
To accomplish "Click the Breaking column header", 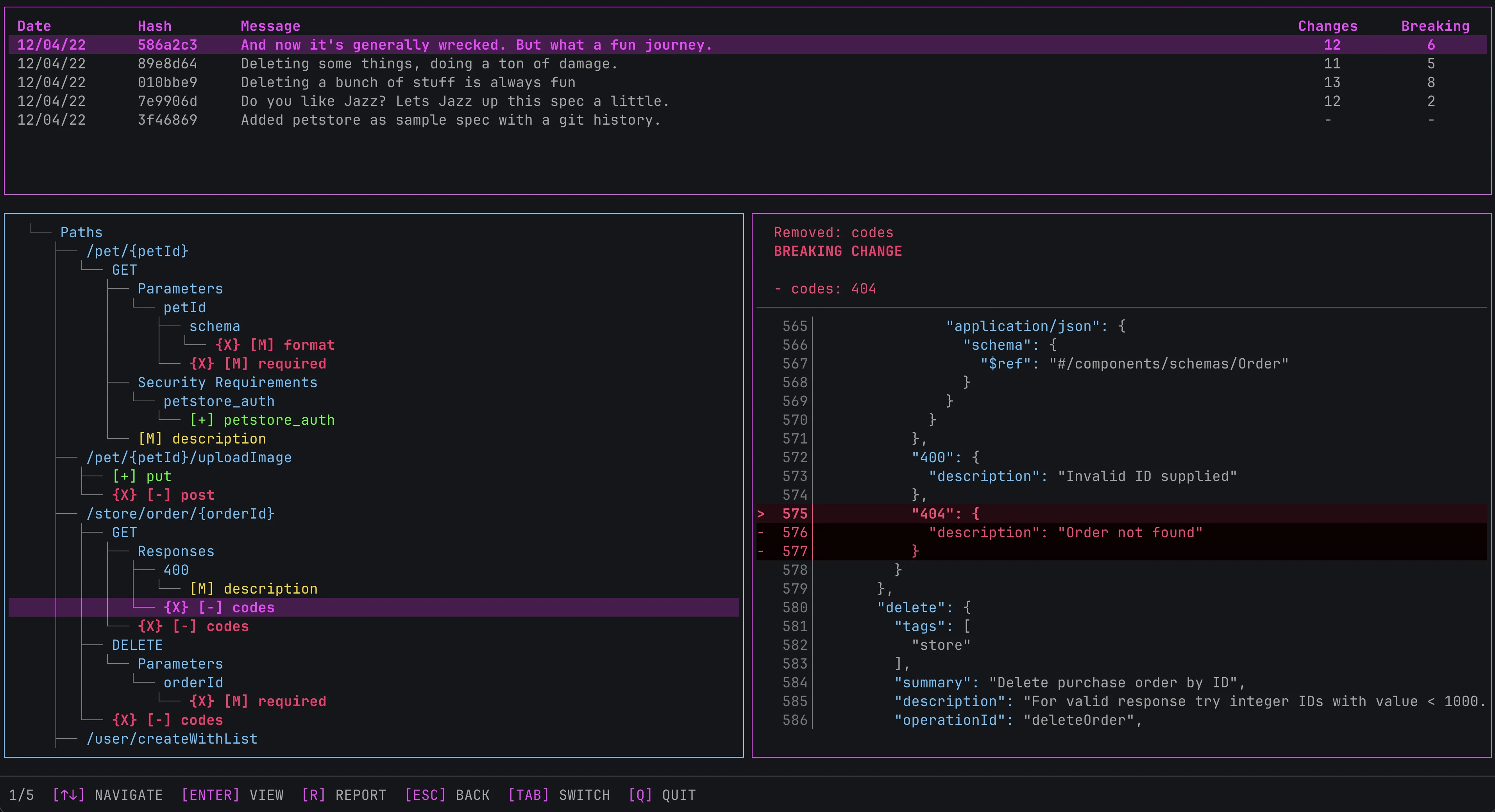I will 1435,26.
